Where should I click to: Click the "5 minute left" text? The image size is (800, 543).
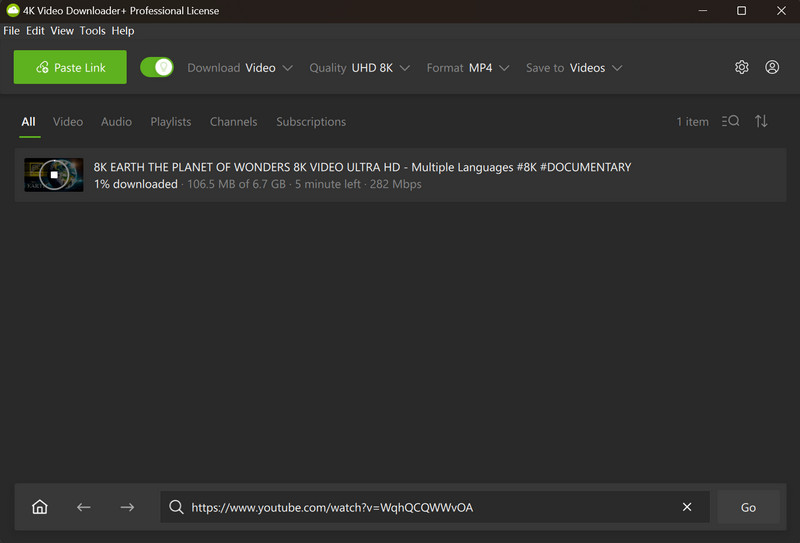click(328, 184)
